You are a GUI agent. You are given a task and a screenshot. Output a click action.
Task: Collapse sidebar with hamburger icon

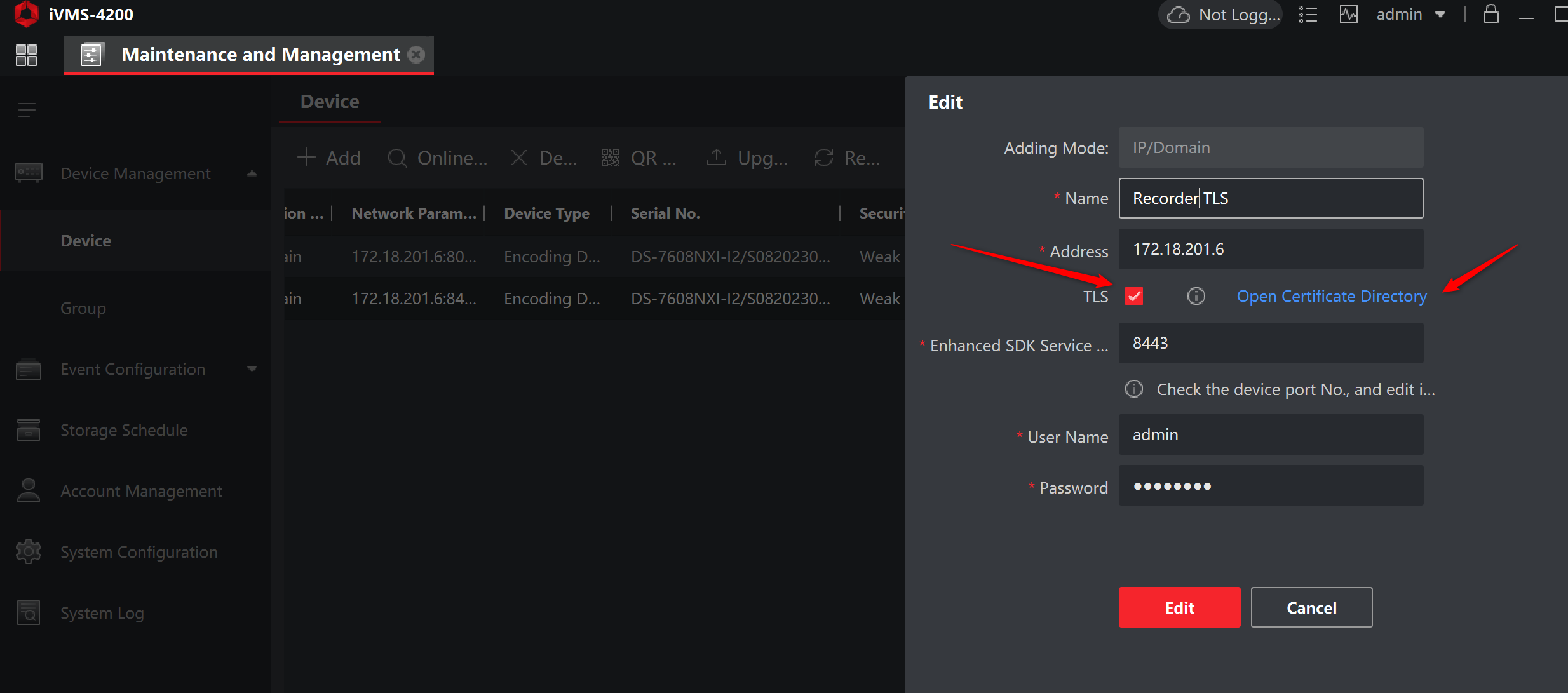pyautogui.click(x=27, y=110)
